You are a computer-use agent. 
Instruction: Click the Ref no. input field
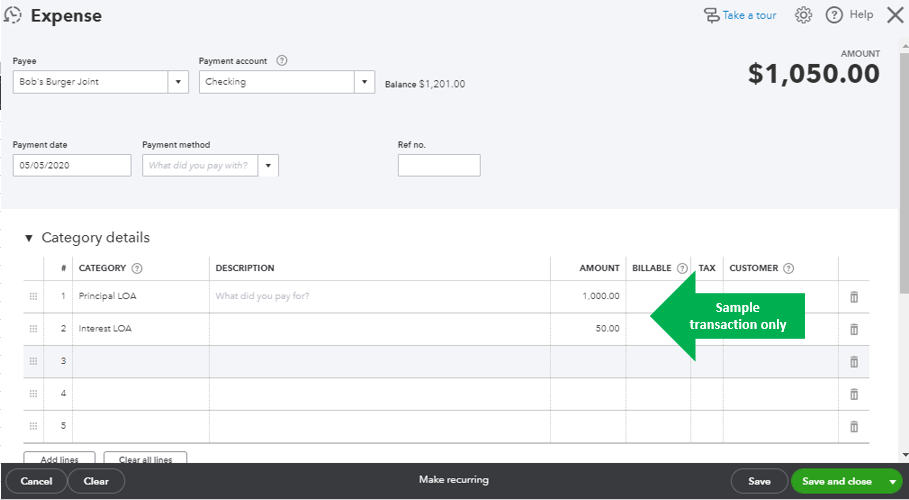[439, 165]
